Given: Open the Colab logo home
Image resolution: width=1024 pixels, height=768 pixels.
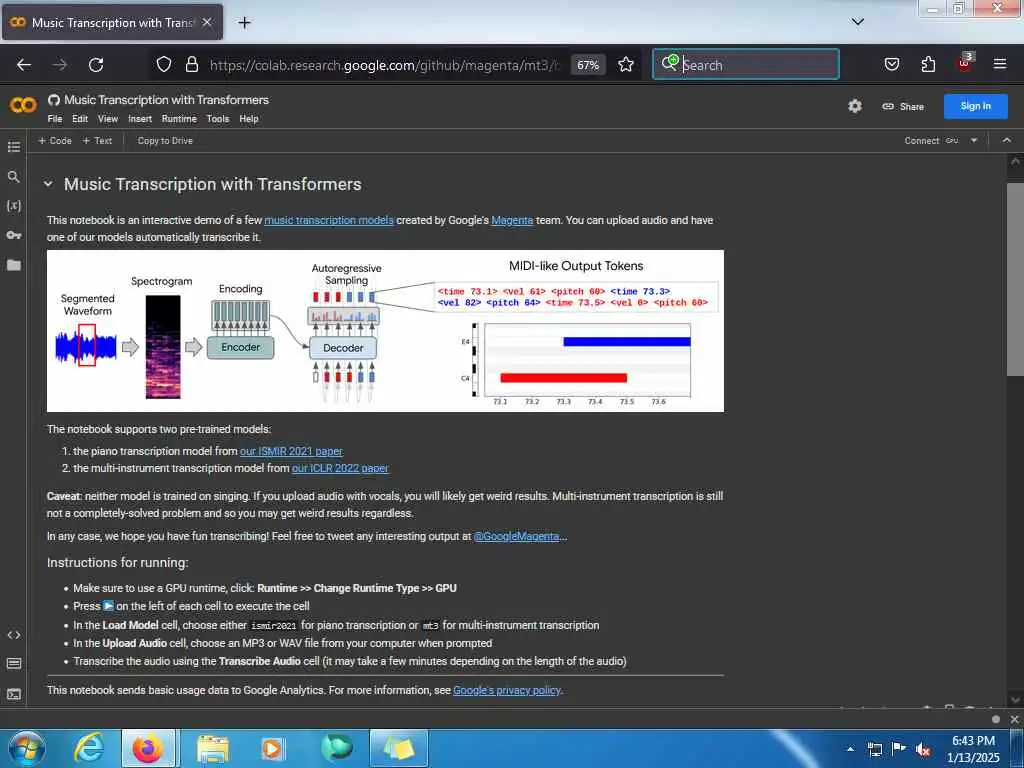Looking at the screenshot, I should (x=23, y=104).
